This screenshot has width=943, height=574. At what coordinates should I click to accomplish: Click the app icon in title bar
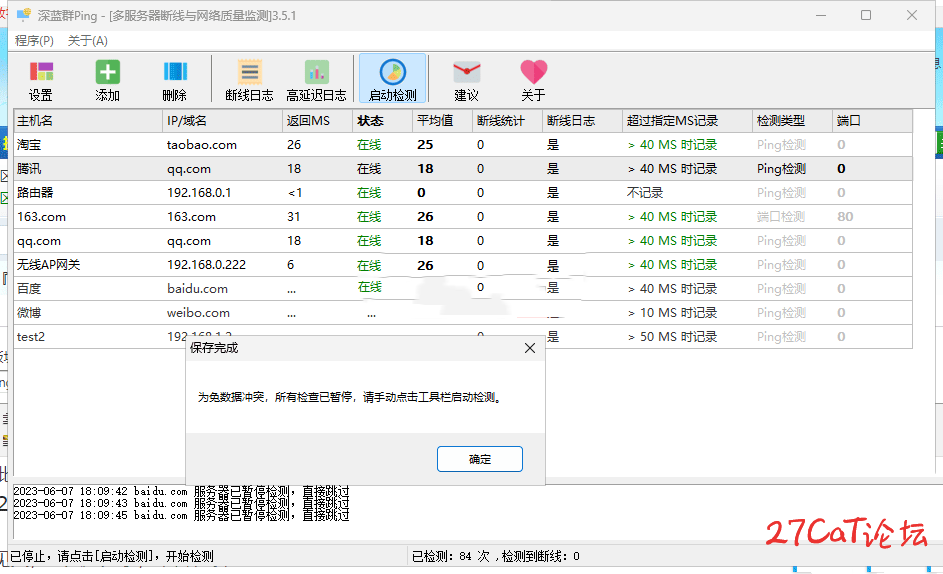(x=23, y=15)
